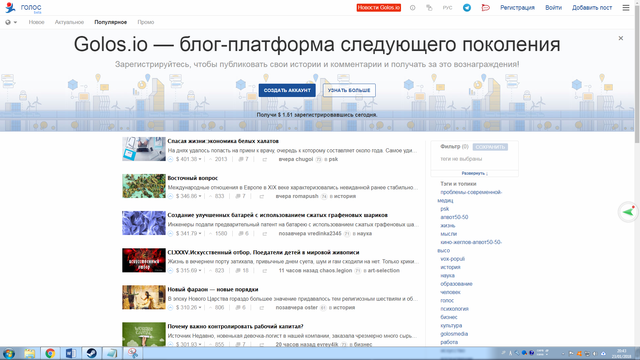Click the info circle icon in header
Viewport: 640px width, 360px height.
point(413,8)
